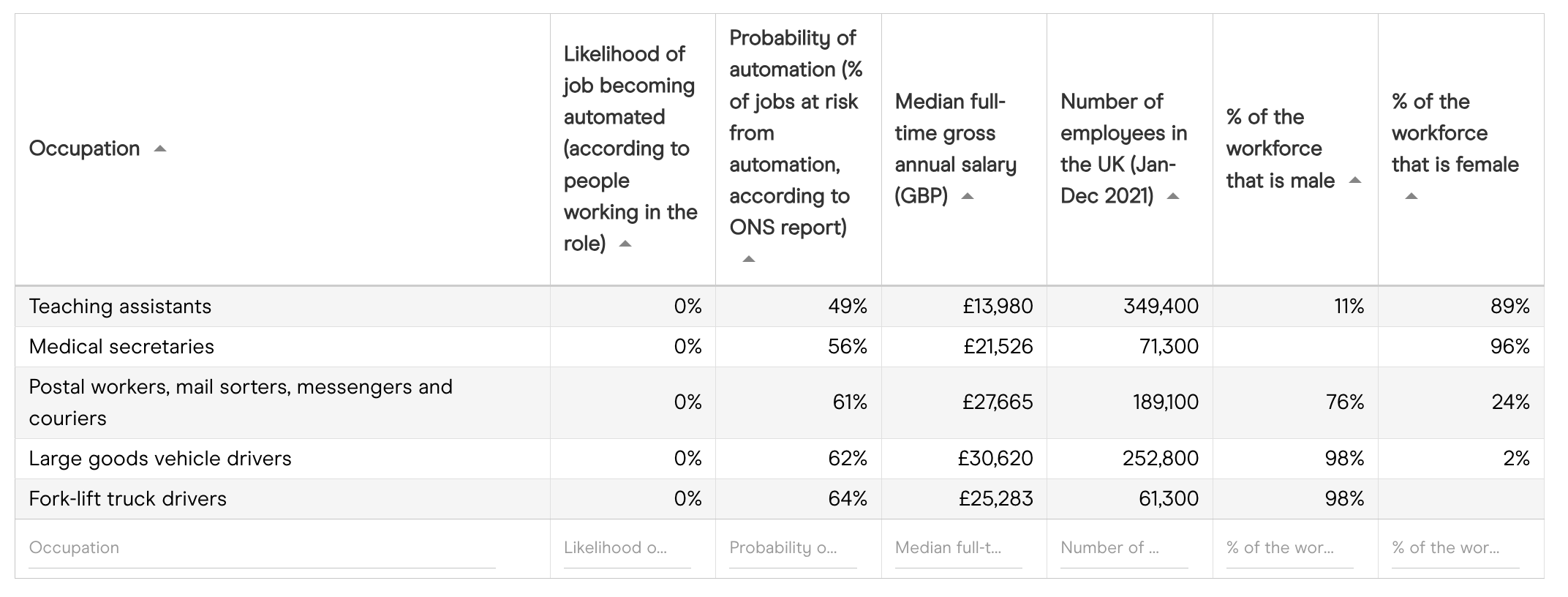This screenshot has width=1568, height=597.
Task: Sort by % of workforce that is male
Action: pos(1354,181)
